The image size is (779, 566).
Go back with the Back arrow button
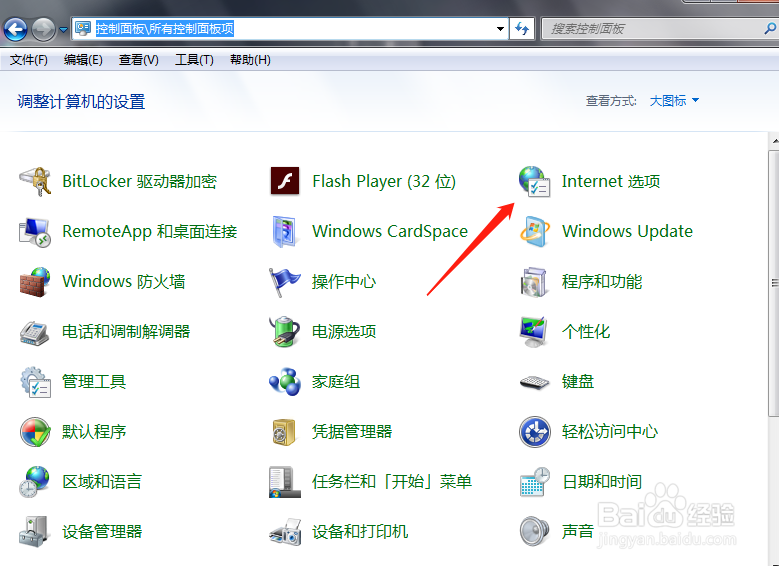[x=15, y=29]
